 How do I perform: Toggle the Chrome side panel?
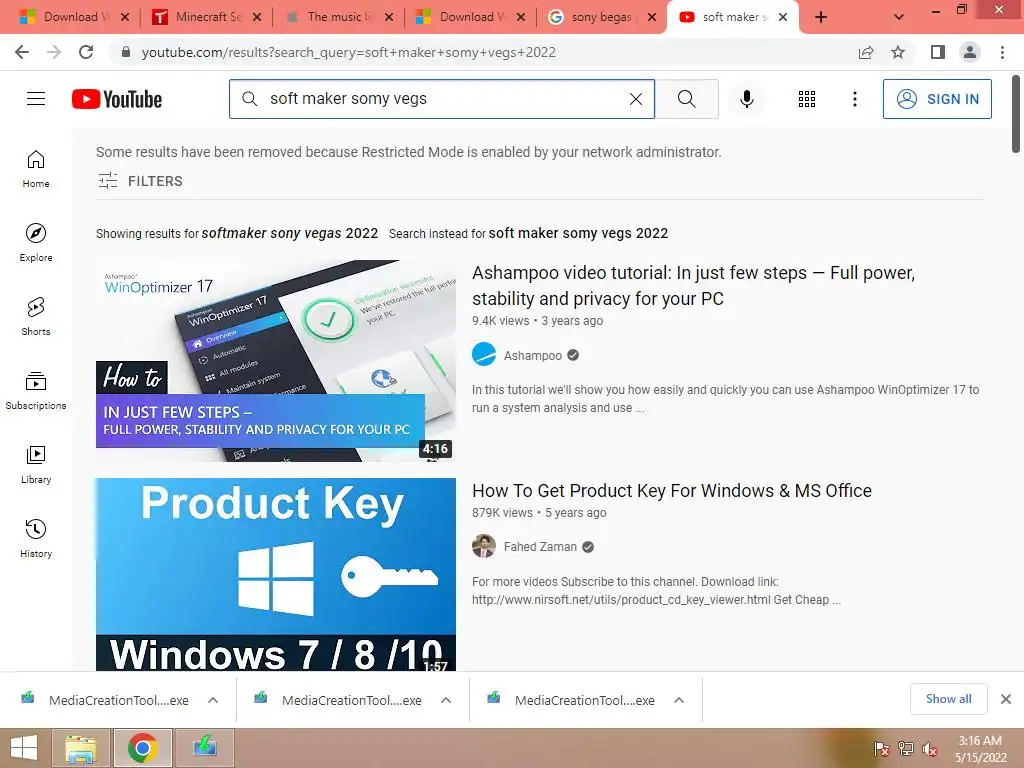[938, 52]
